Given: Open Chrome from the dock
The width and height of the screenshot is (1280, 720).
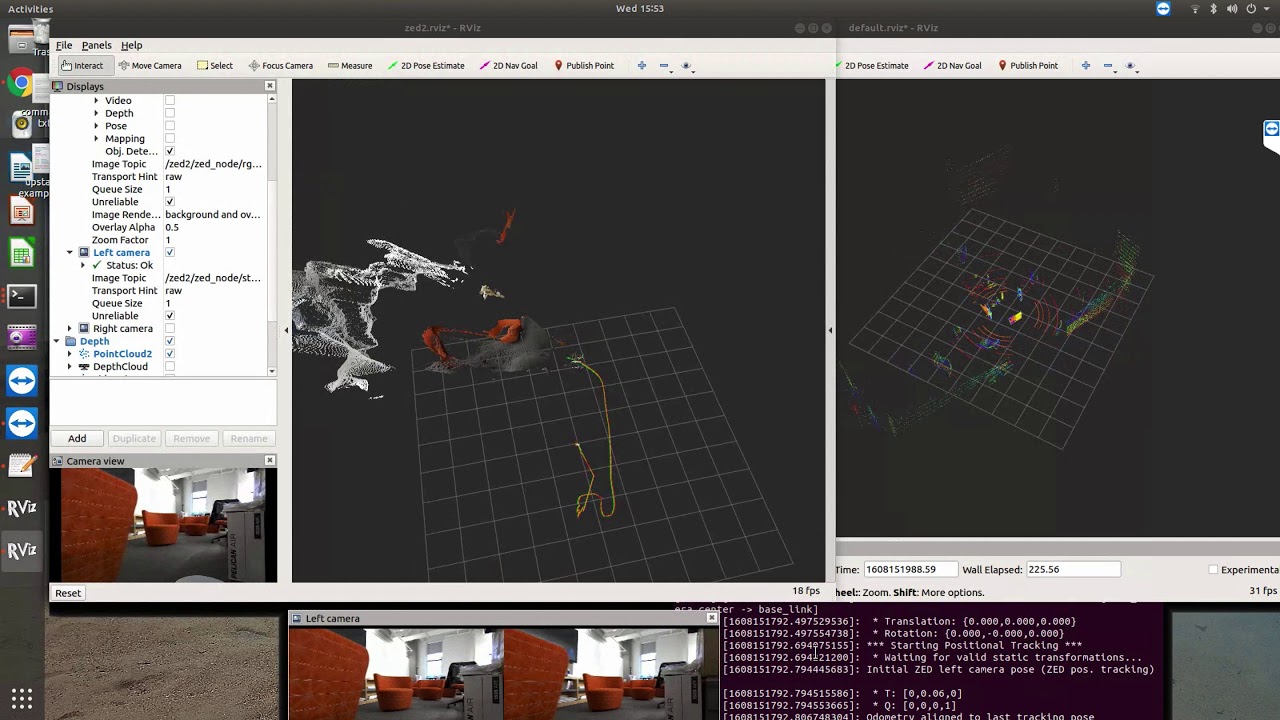Looking at the screenshot, I should coord(22,83).
